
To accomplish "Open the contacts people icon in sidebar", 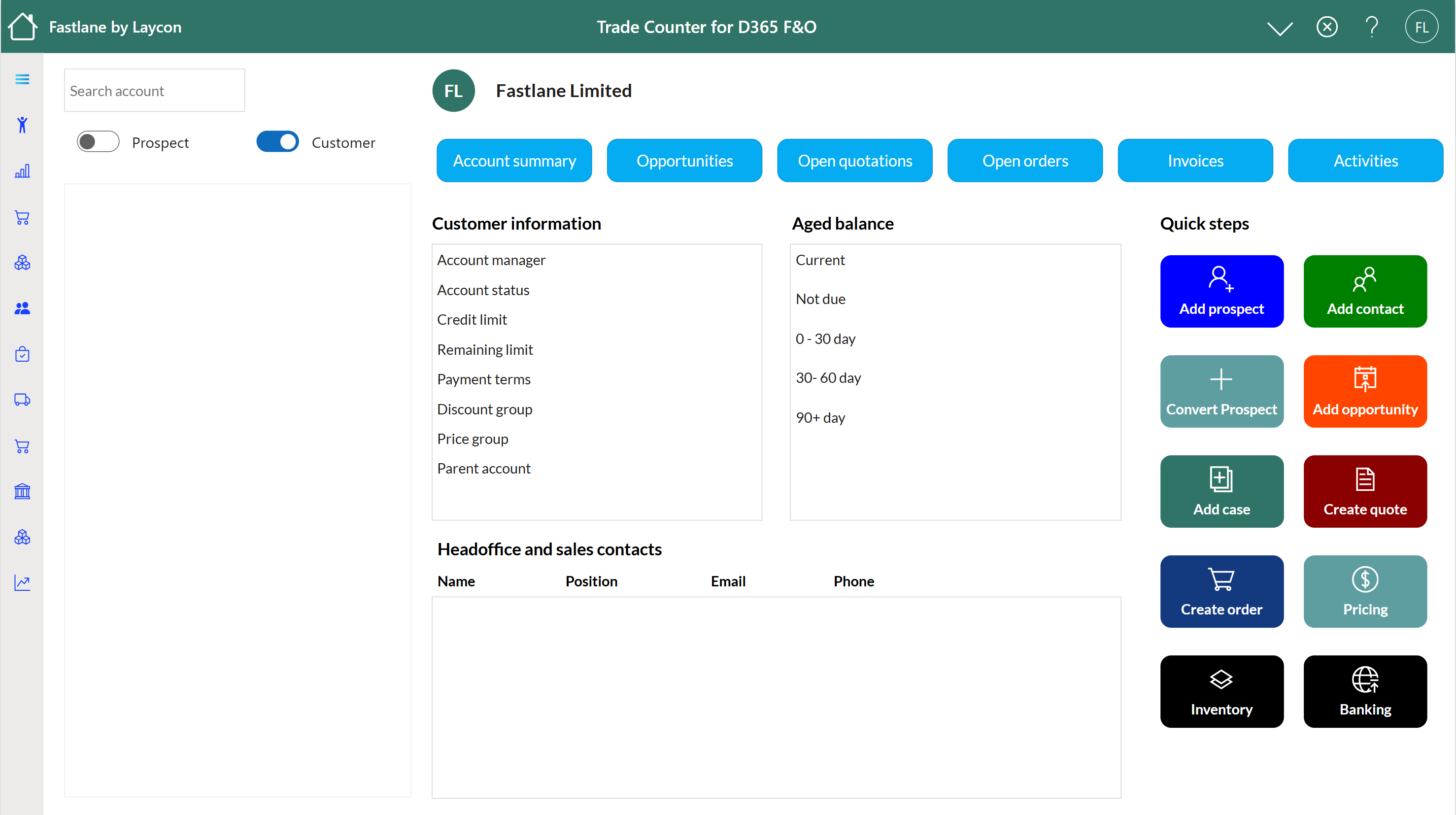I will click(x=22, y=308).
